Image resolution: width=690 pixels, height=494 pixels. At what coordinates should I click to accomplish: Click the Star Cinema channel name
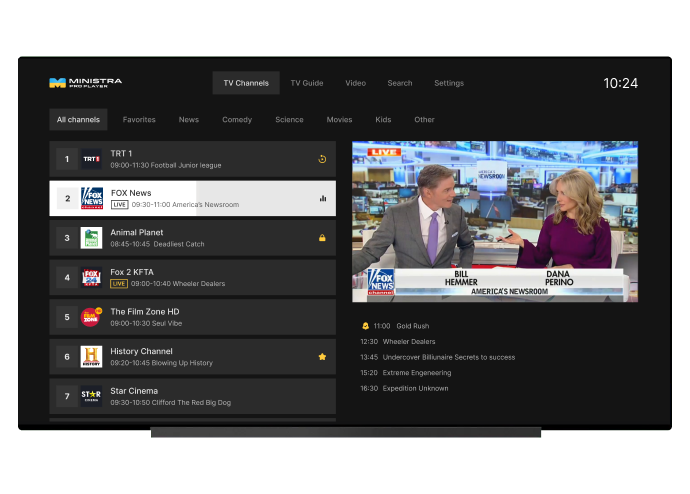pyautogui.click(x=134, y=391)
